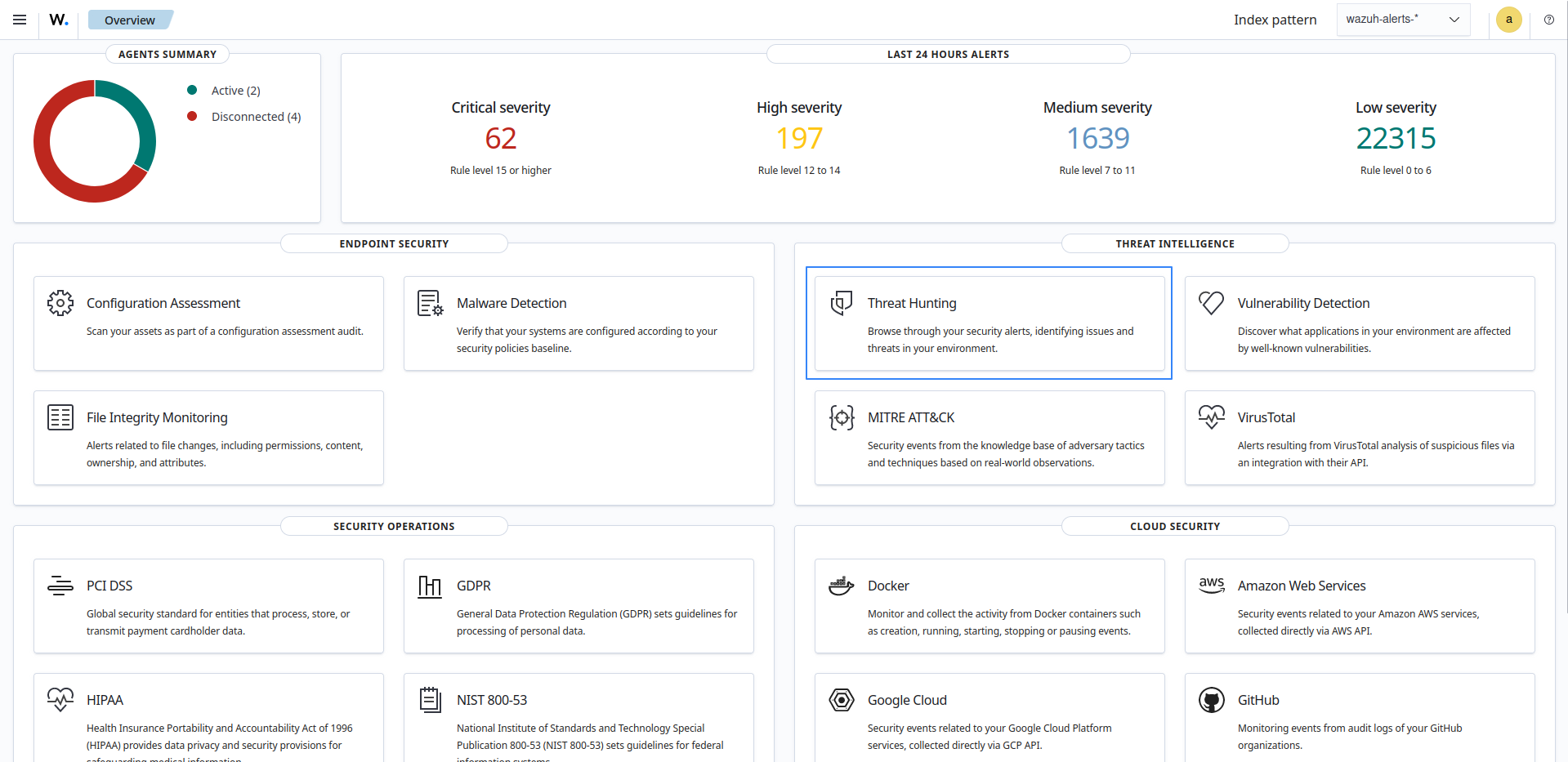Click the Docker whale icon
This screenshot has width=1568, height=762.
click(841, 585)
